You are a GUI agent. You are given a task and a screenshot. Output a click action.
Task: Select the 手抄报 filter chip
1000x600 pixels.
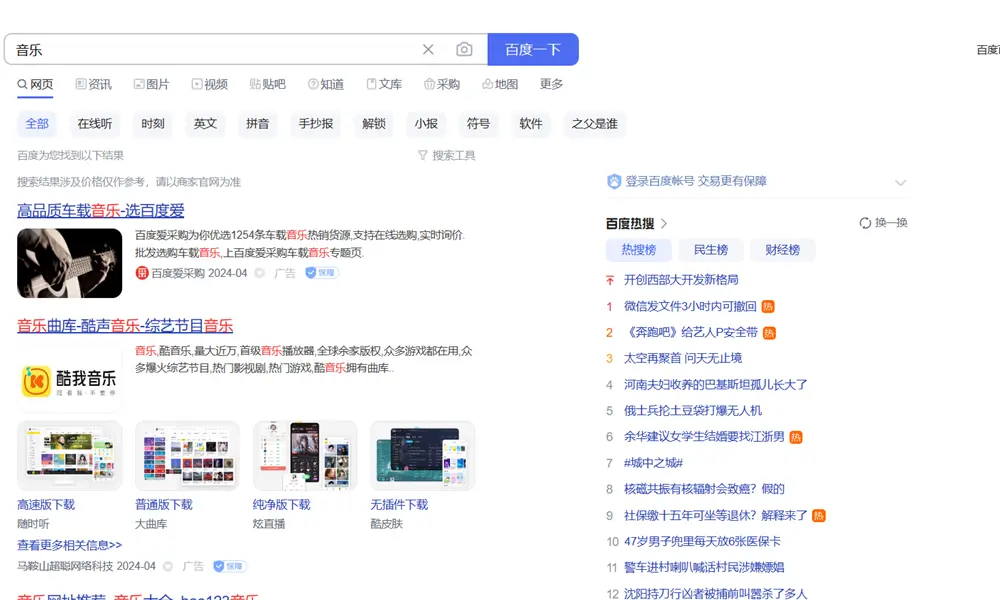316,124
